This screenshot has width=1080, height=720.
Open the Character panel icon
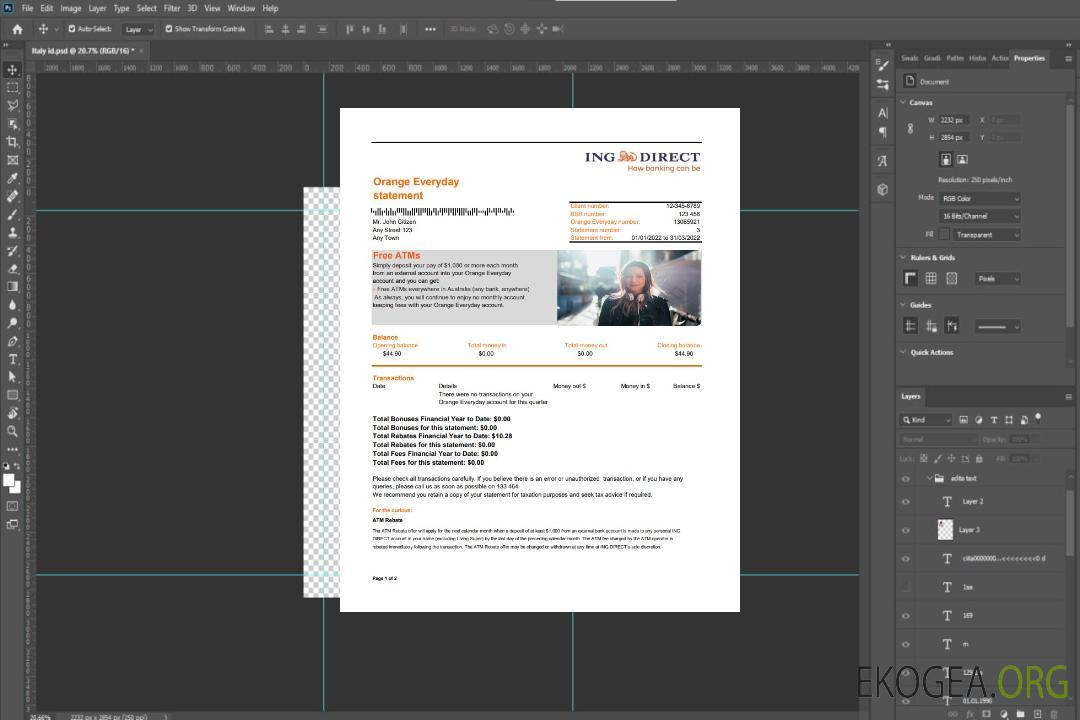click(x=883, y=112)
